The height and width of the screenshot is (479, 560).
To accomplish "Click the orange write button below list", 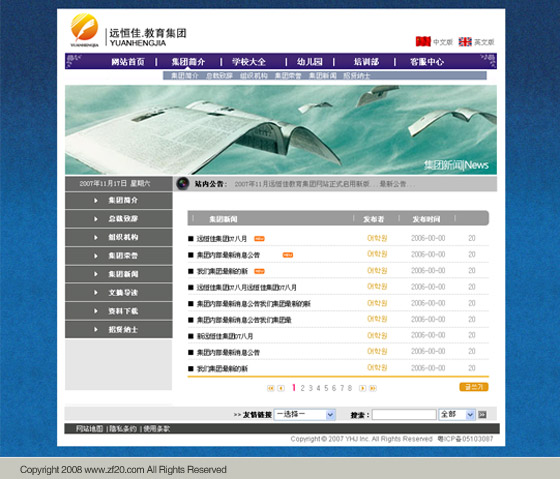I will [x=474, y=387].
